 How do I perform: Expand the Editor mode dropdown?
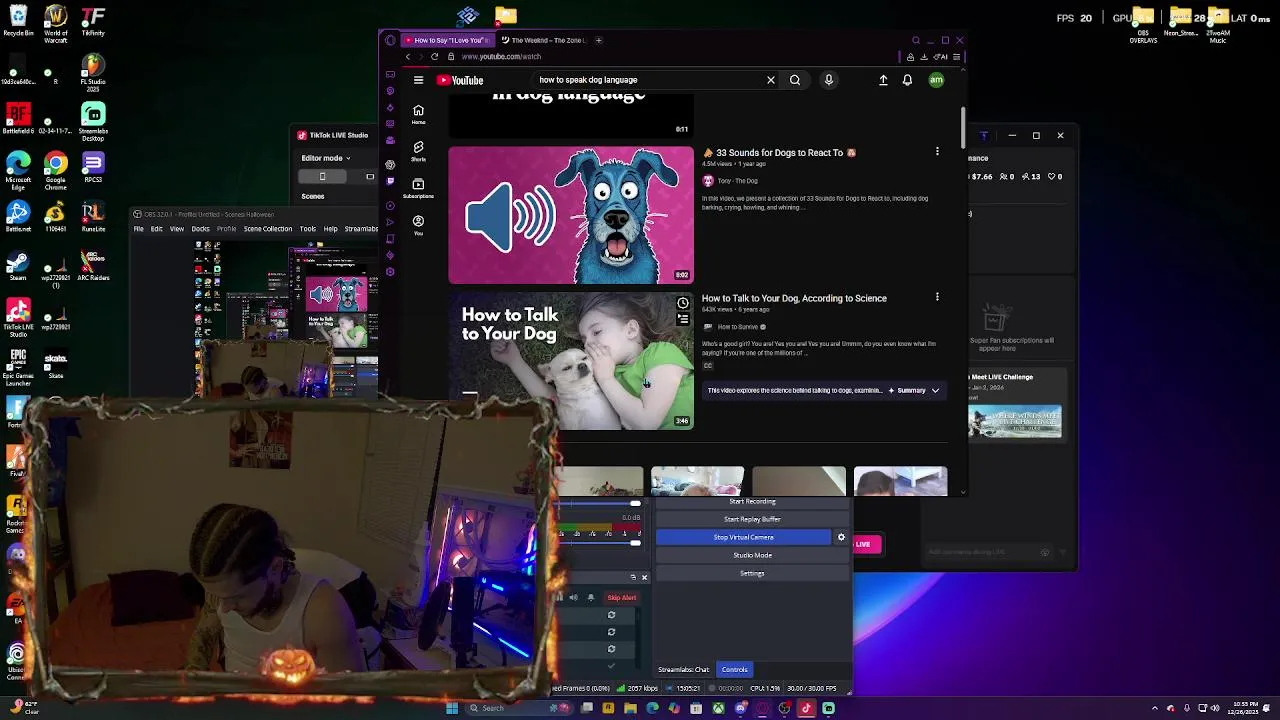click(326, 158)
